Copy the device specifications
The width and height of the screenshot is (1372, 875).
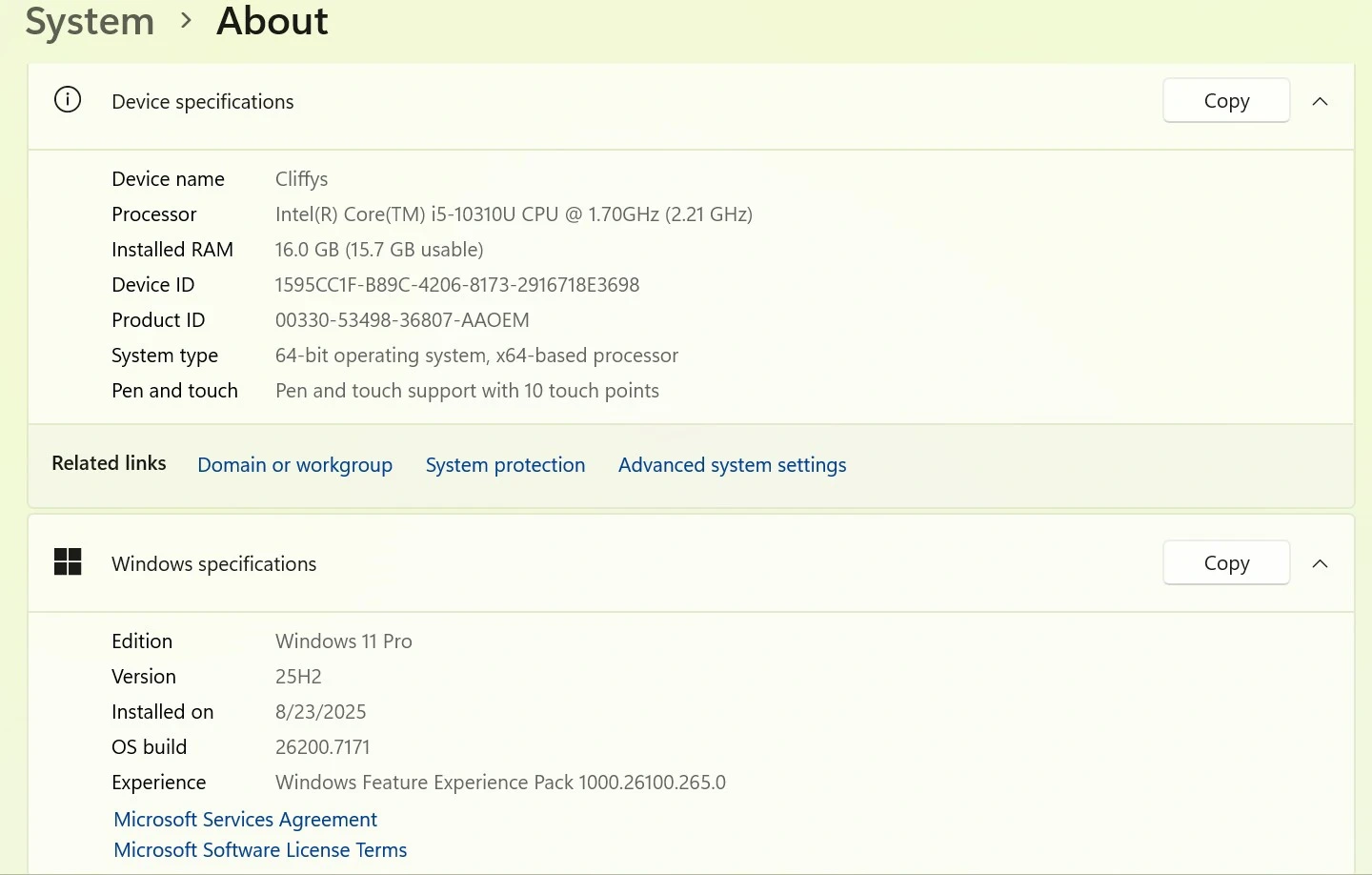coord(1225,101)
